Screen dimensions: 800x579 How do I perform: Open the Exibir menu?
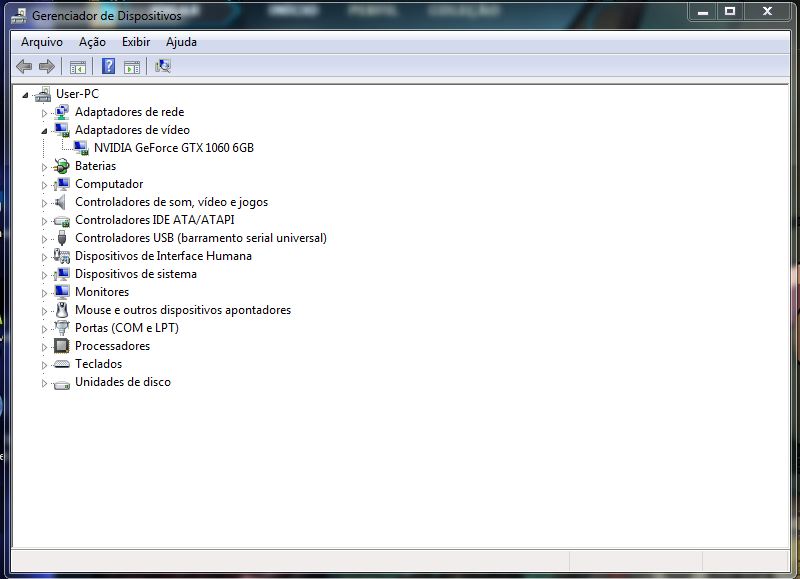pyautogui.click(x=136, y=42)
